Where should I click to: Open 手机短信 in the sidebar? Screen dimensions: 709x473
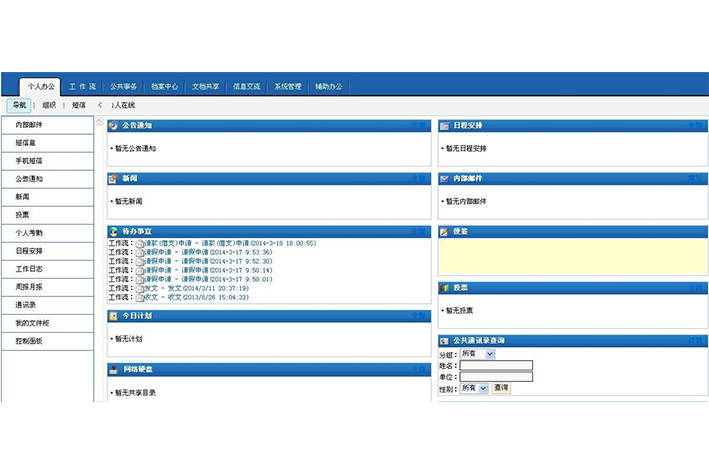47,161
